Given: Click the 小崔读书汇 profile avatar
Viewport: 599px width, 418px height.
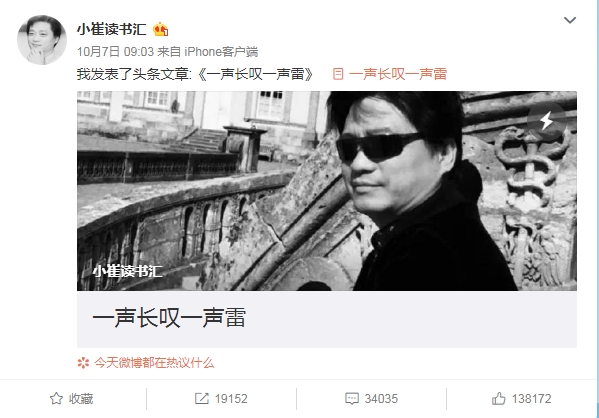Looking at the screenshot, I should pos(42,40).
